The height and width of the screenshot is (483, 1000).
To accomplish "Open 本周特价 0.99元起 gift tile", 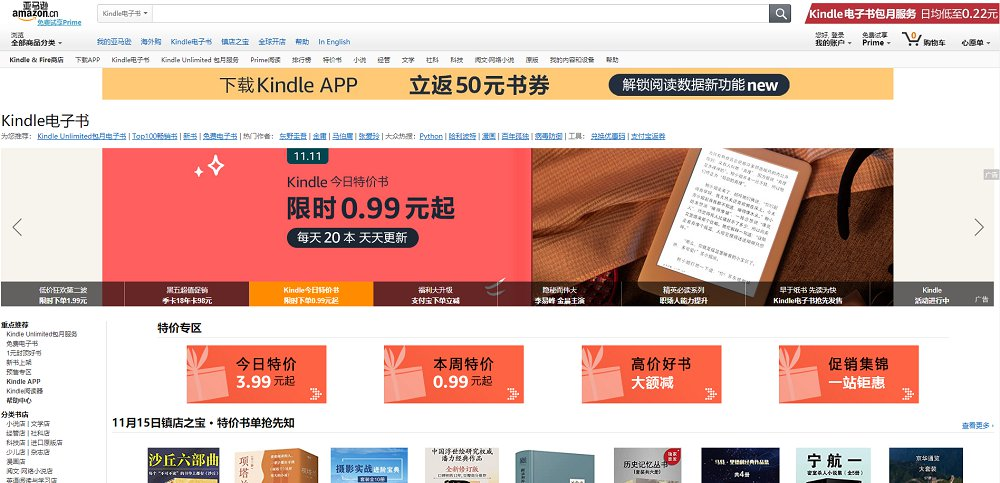I will click(453, 373).
